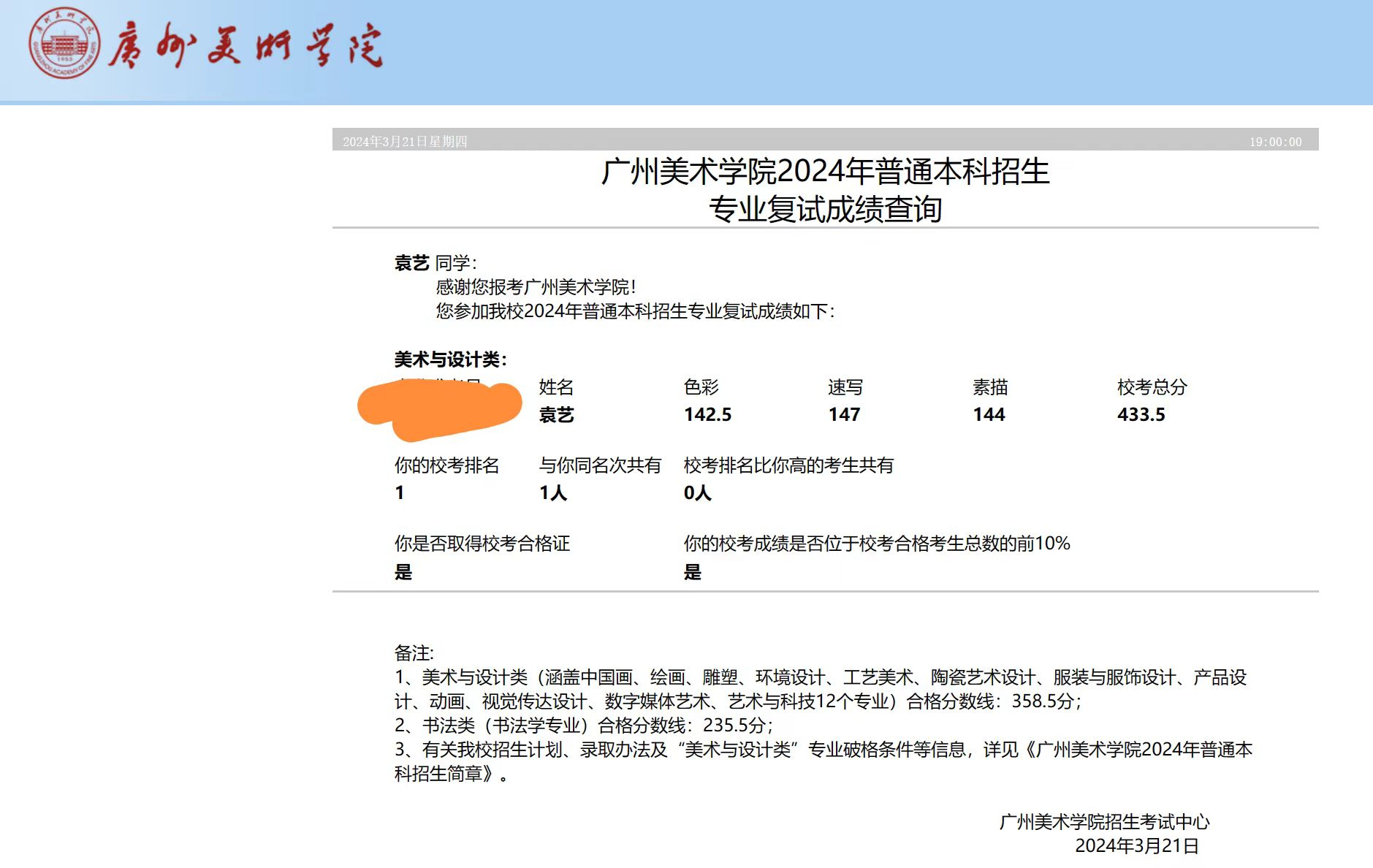
Task: Click the value 0人
Action: [698, 493]
